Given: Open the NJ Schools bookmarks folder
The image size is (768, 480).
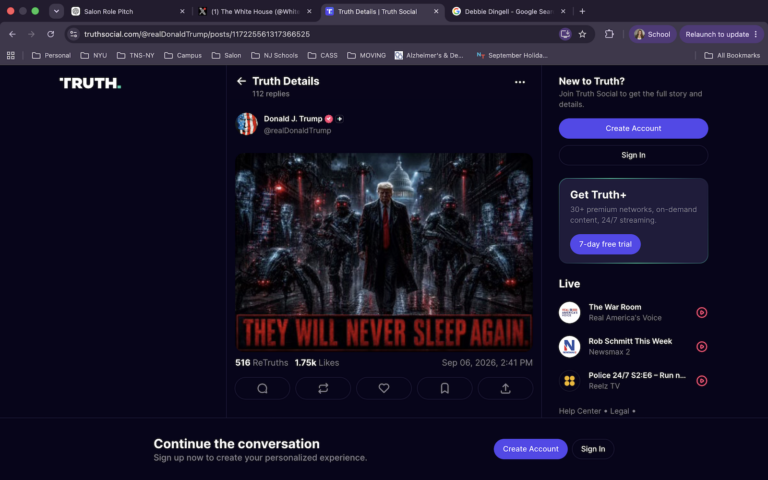Looking at the screenshot, I should [x=274, y=55].
